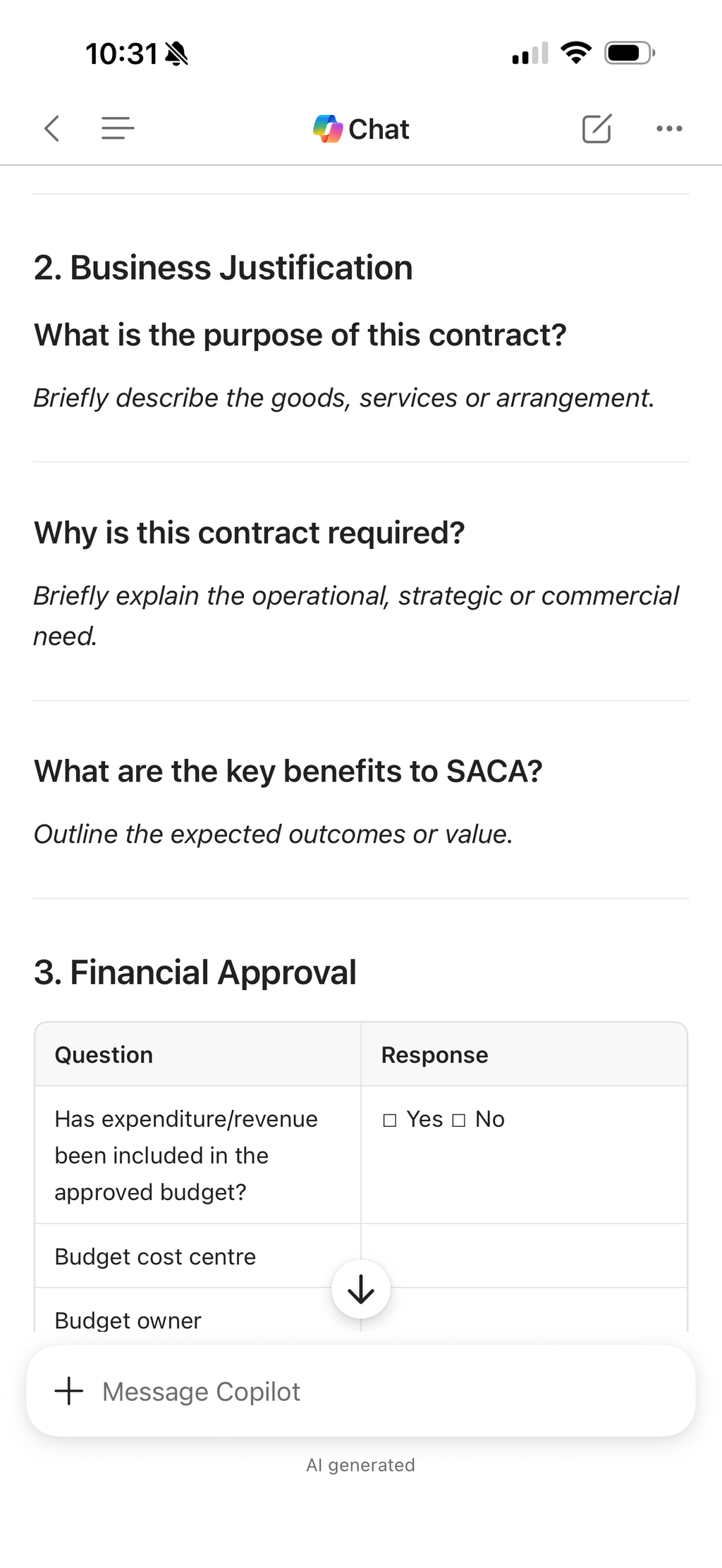Image resolution: width=722 pixels, height=1568 pixels.
Task: Tap the Chat title in header
Action: [x=379, y=129]
